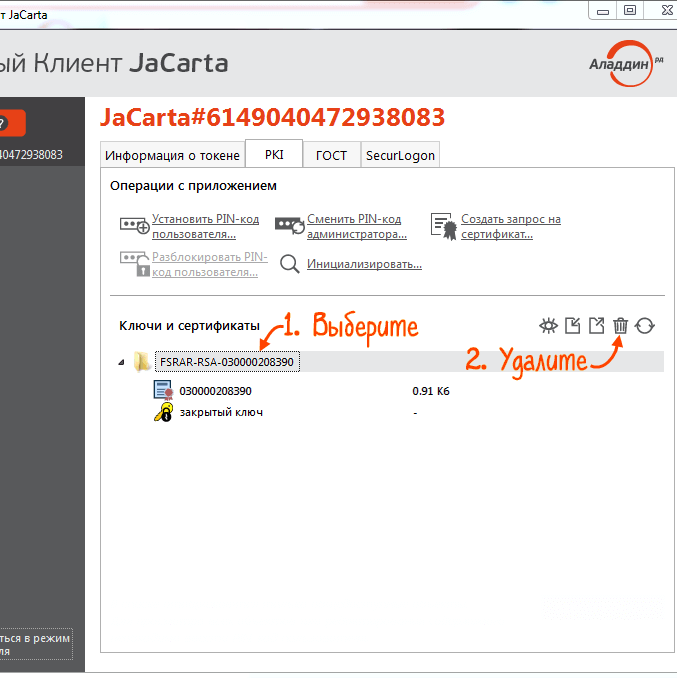677x678 pixels.
Task: Click Разблокировать PIN-код пользователя link
Action: pos(210,264)
